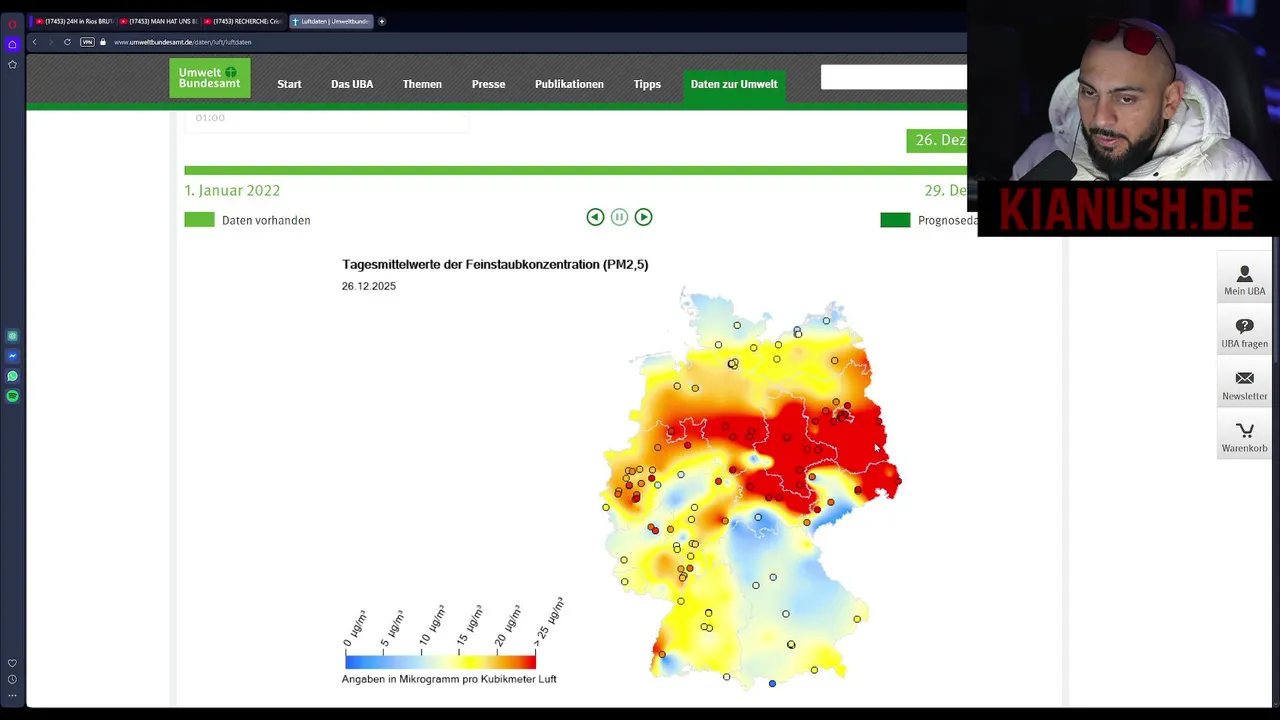Viewport: 1280px width, 720px height.
Task: Click the '29. De' end date label
Action: pos(945,190)
